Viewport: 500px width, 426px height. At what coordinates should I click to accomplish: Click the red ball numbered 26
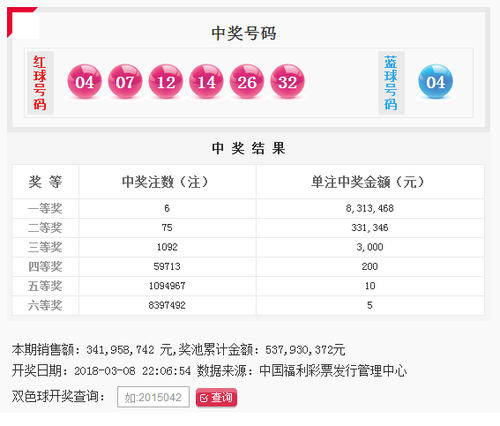247,82
